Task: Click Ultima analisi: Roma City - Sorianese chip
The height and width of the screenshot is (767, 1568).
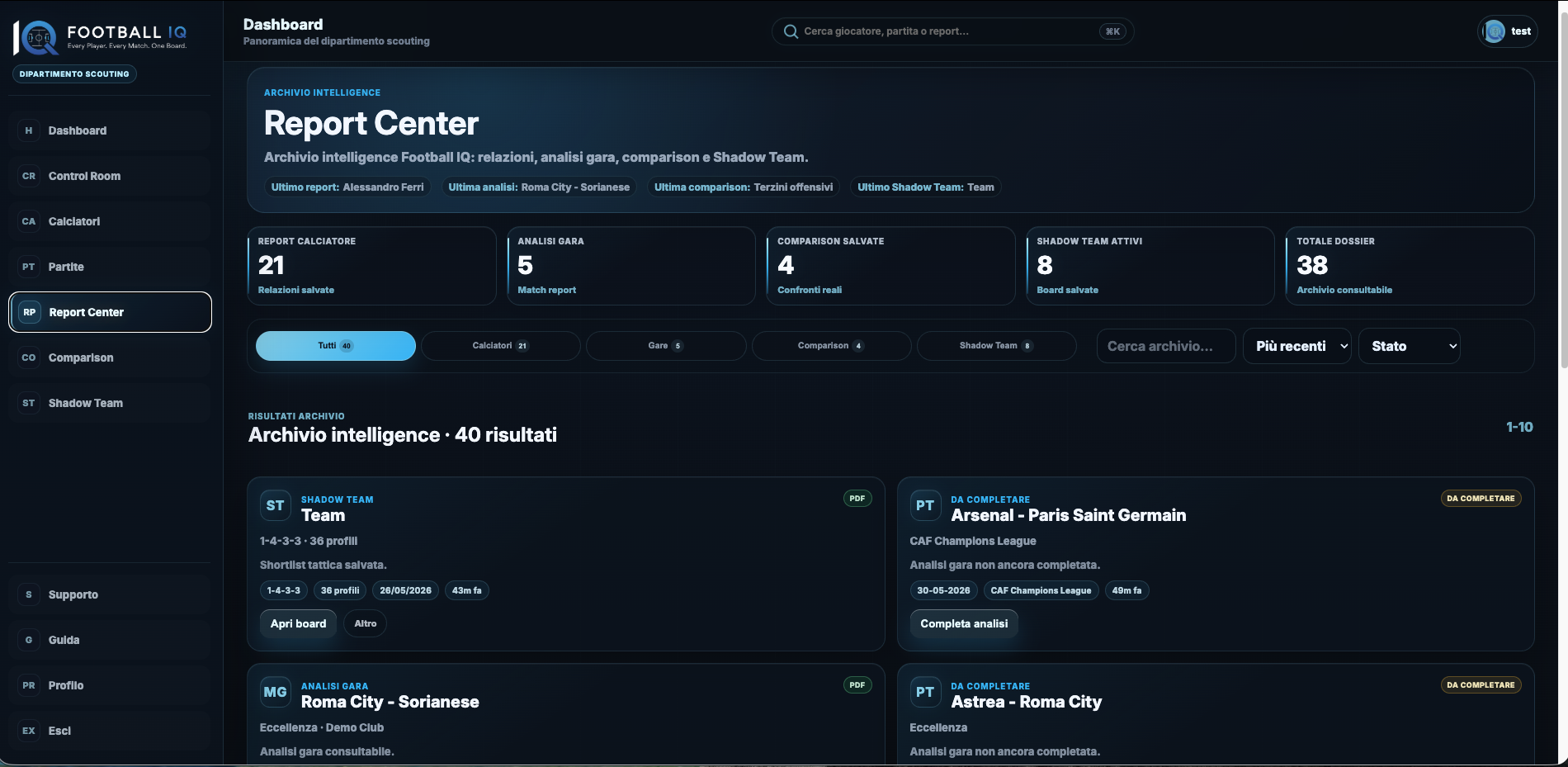Action: point(539,187)
